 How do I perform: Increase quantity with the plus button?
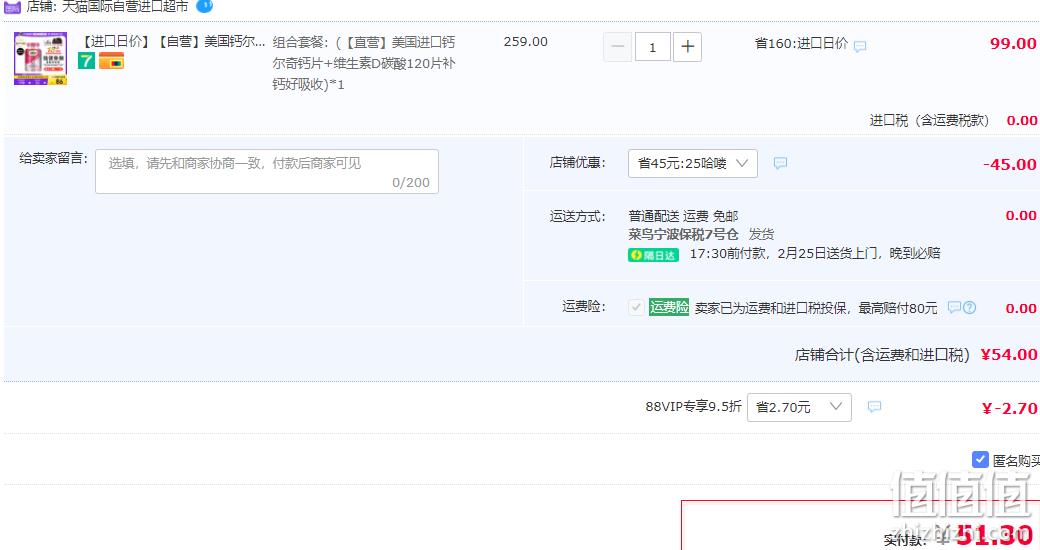click(x=688, y=47)
